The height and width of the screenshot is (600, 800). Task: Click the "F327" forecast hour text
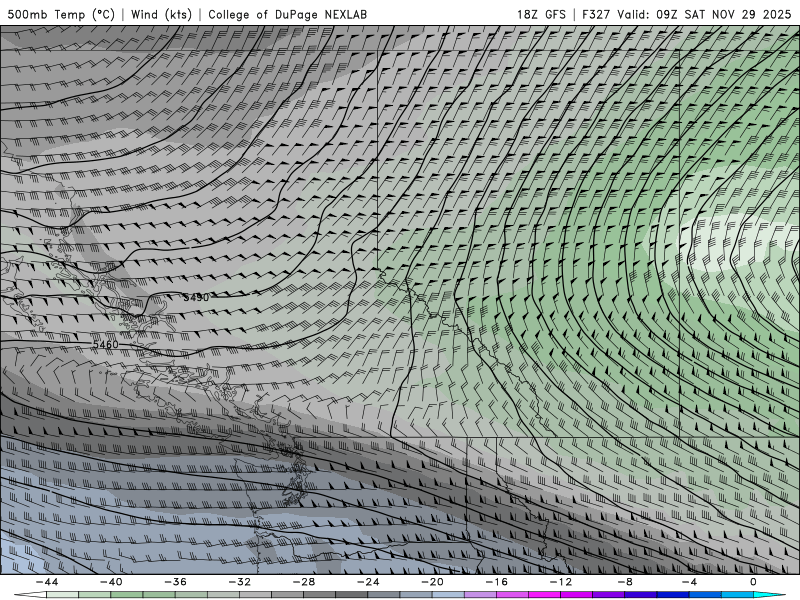597,14
